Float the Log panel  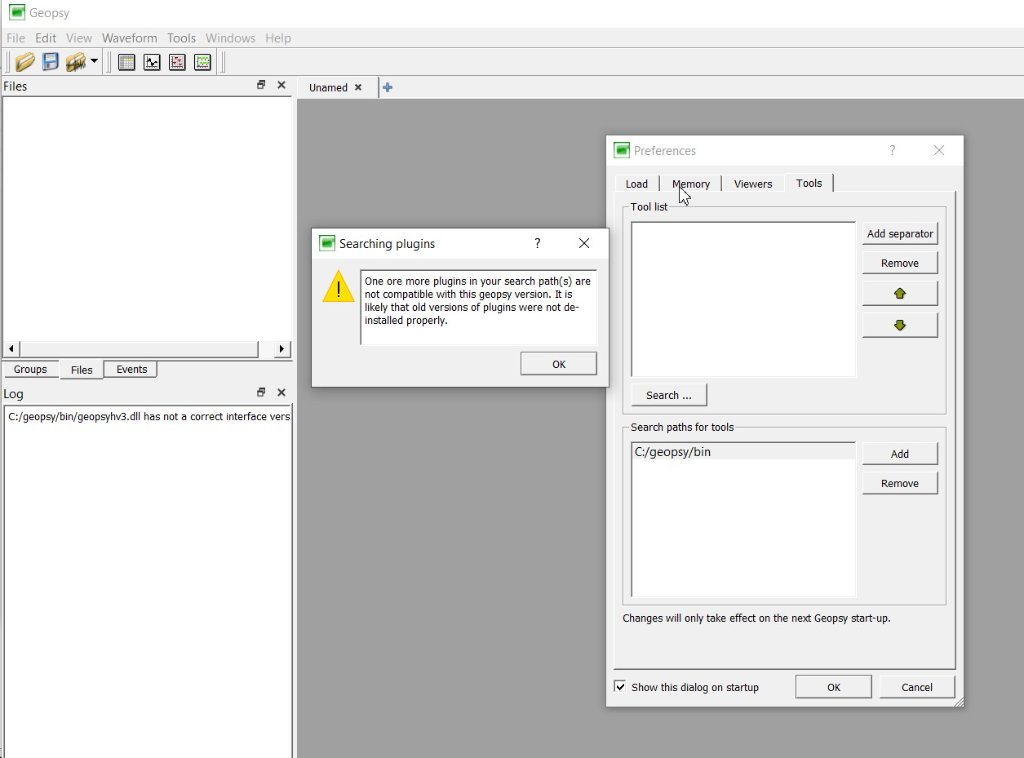click(x=261, y=393)
